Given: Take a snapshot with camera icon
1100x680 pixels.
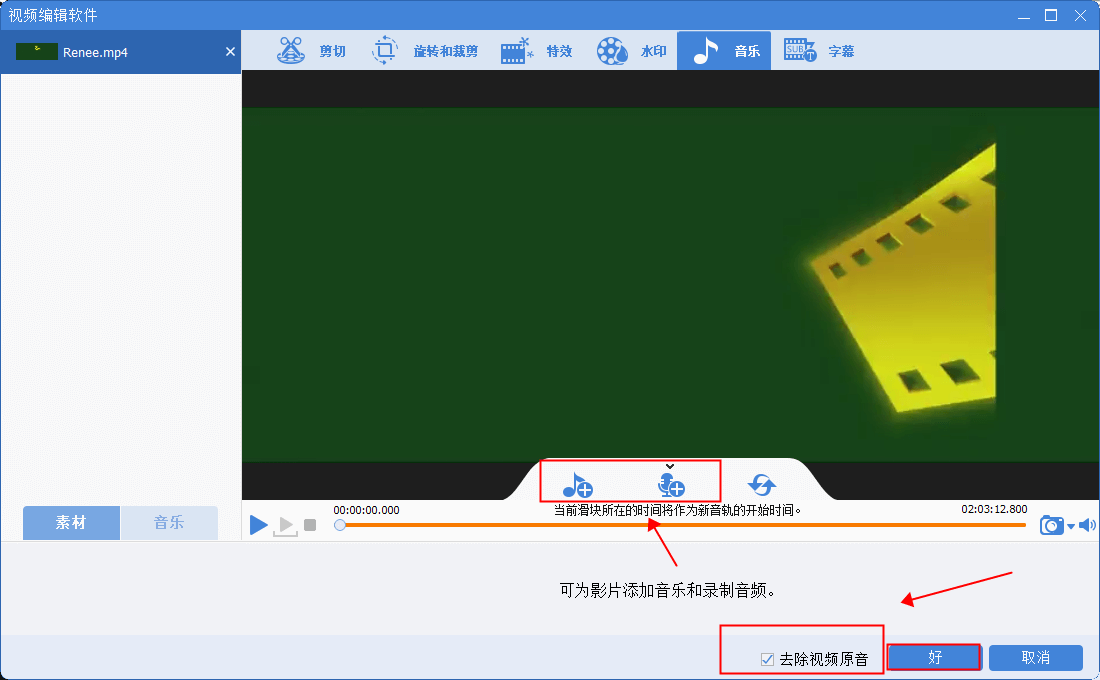Looking at the screenshot, I should (1052, 525).
